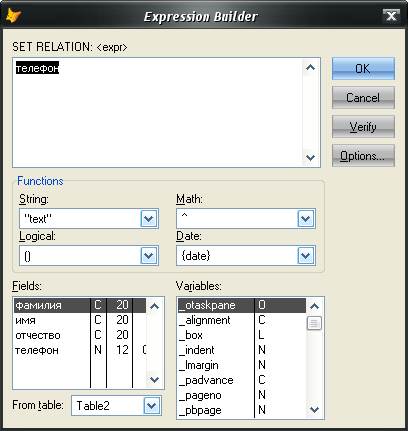Confirm expression with the OK button

coord(363,69)
